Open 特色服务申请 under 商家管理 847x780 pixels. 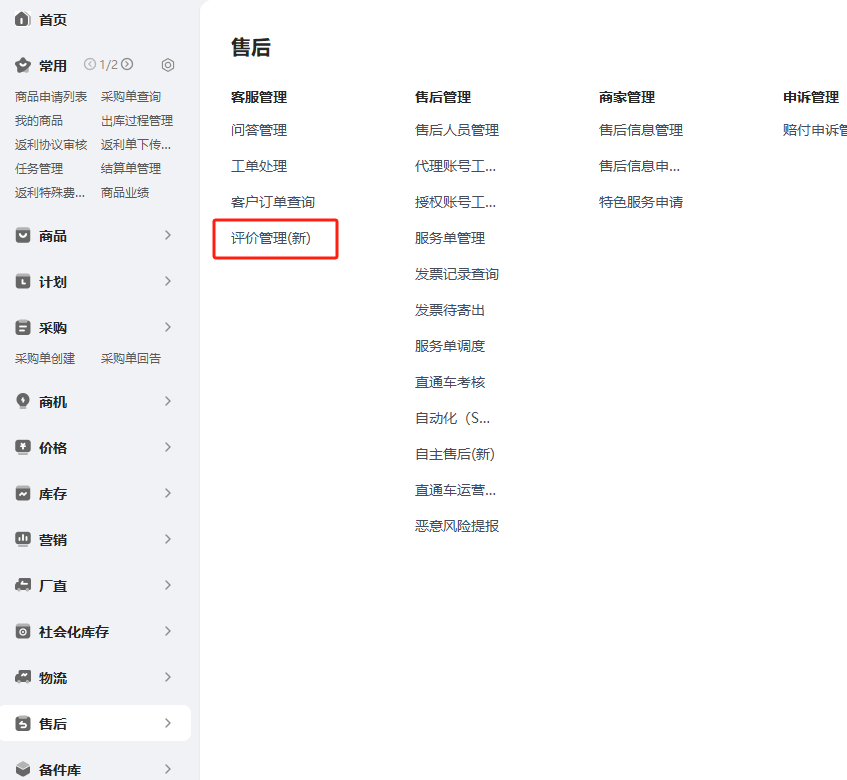[641, 202]
